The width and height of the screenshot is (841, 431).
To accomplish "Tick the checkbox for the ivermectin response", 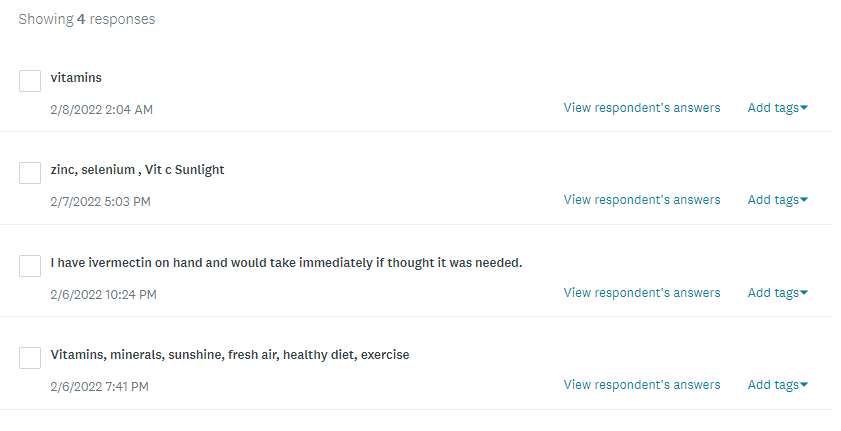I will click(x=30, y=266).
